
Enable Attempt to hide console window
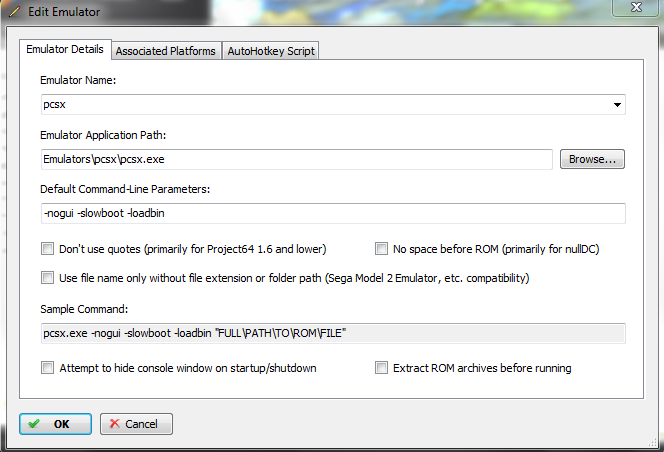tap(47, 368)
